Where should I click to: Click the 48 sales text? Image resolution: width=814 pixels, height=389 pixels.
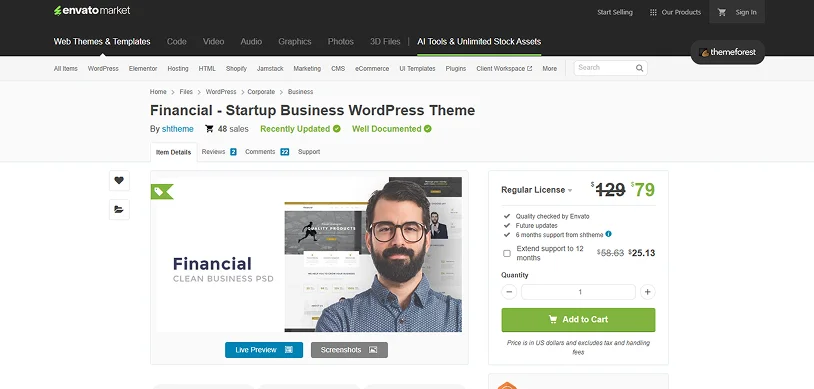tap(233, 129)
